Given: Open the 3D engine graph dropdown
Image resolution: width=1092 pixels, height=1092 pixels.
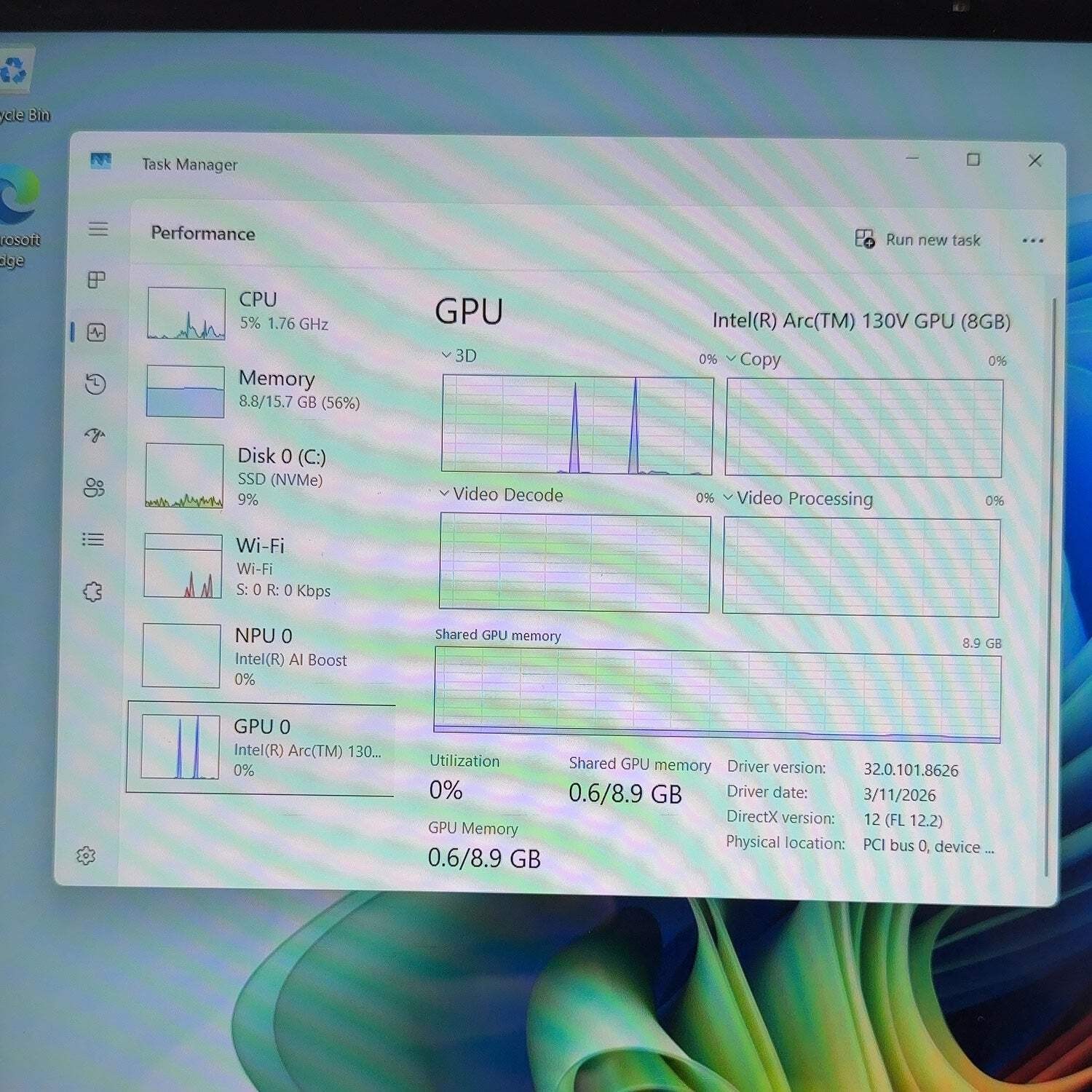Looking at the screenshot, I should (x=459, y=355).
